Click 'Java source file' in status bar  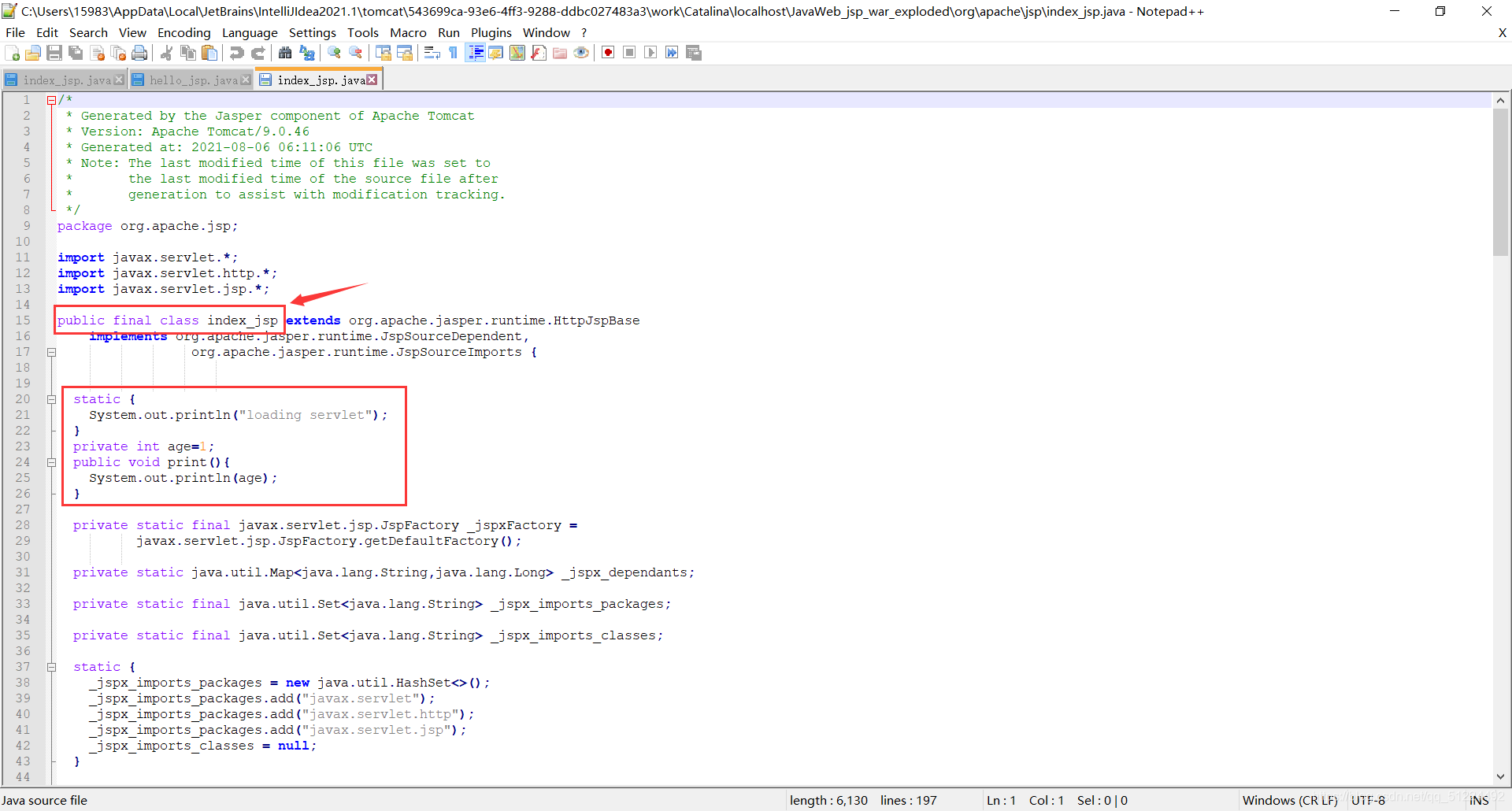45,800
